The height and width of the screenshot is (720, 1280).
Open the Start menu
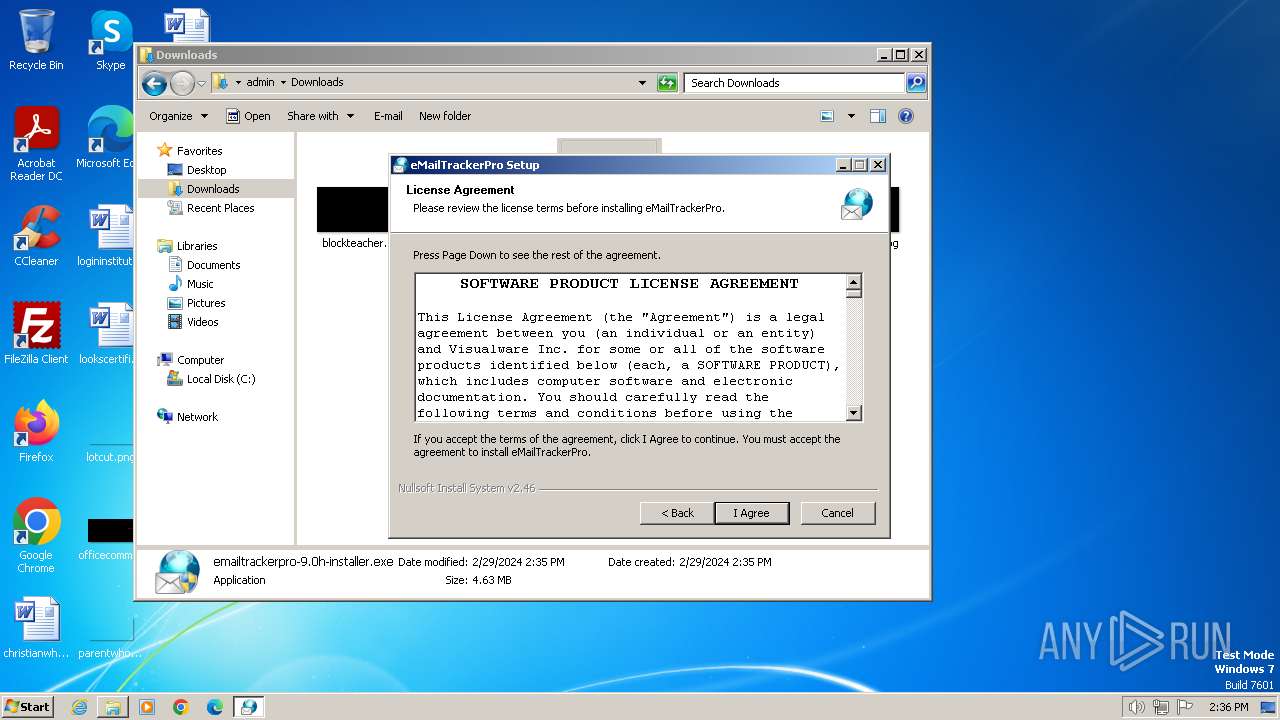(x=28, y=707)
